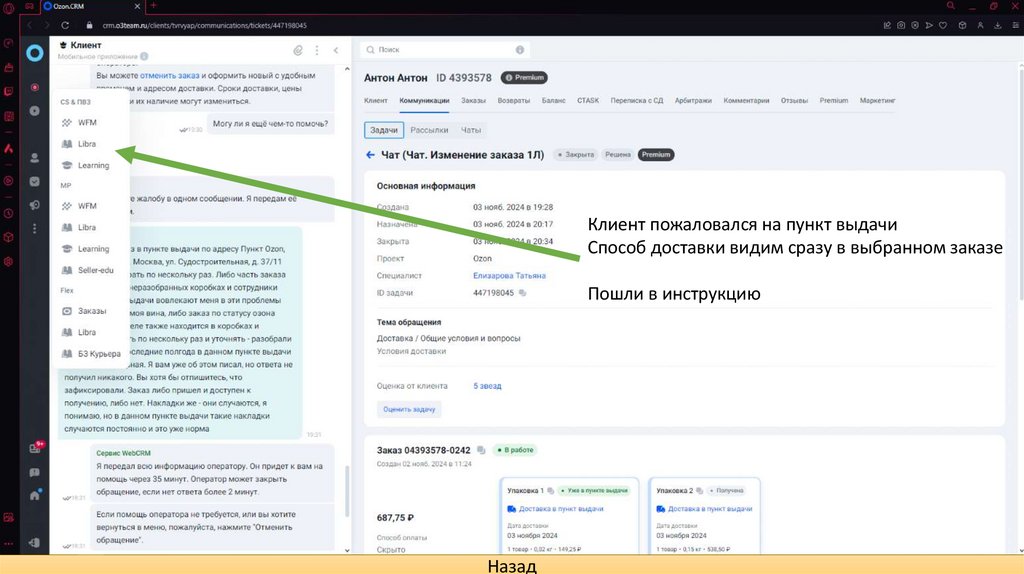Viewport: 1024px width, 574px height.
Task: Go back with the blue arrow beside Чат title
Action: (x=370, y=155)
